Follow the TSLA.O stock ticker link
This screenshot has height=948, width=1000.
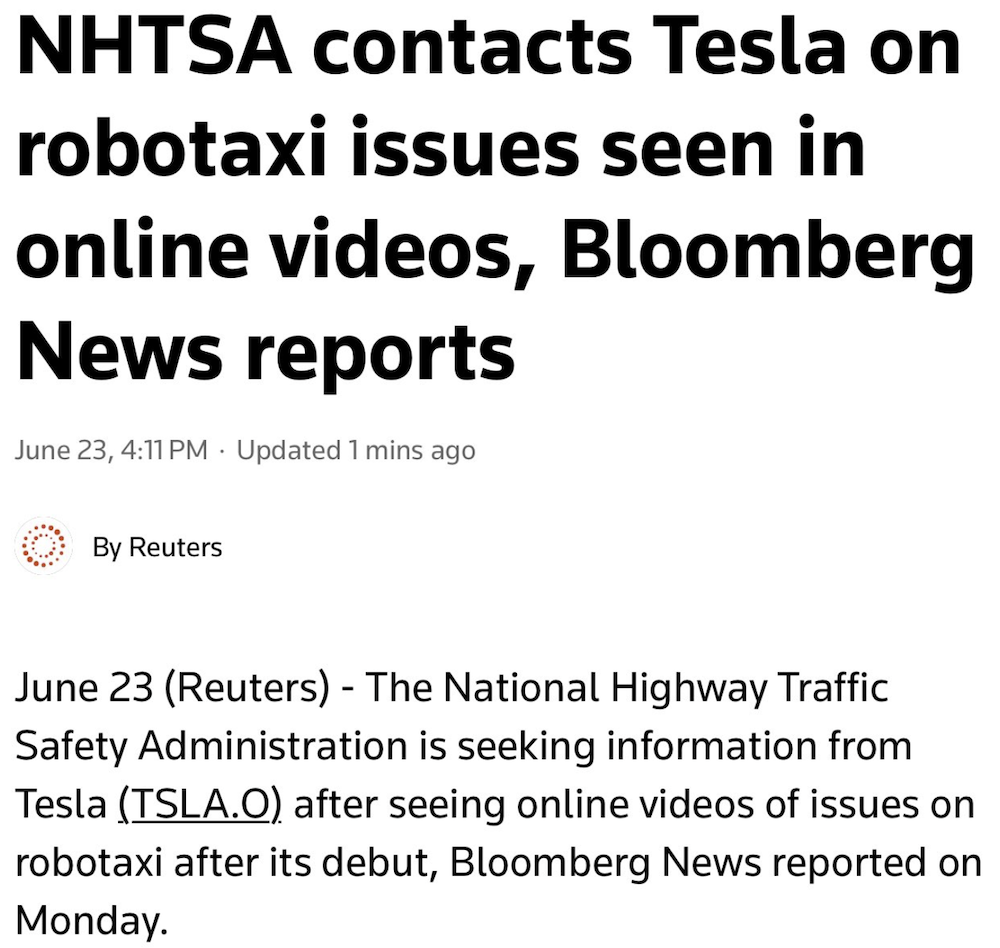199,805
